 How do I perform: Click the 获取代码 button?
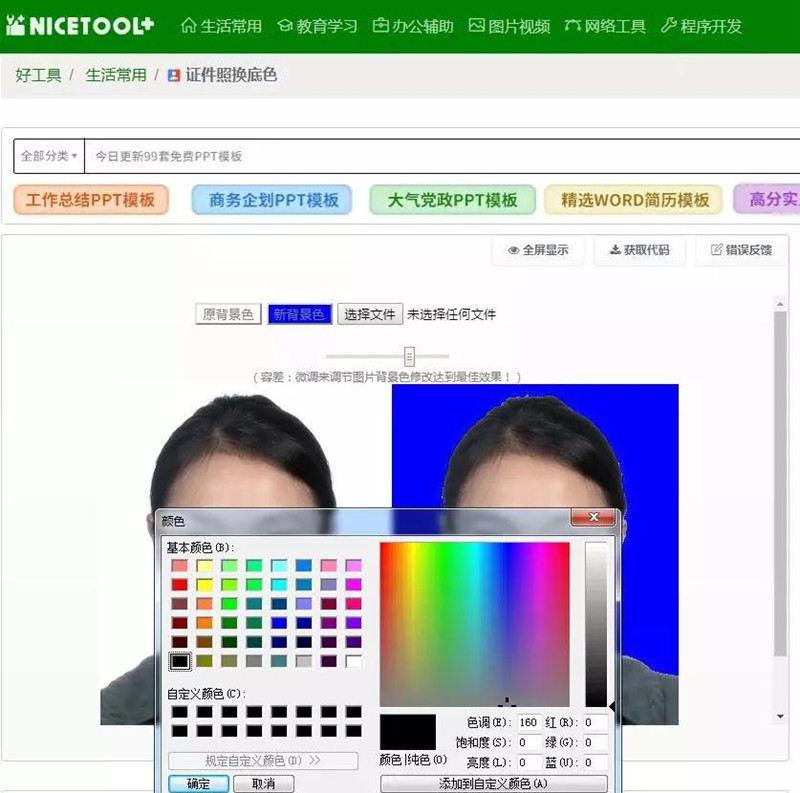[639, 250]
